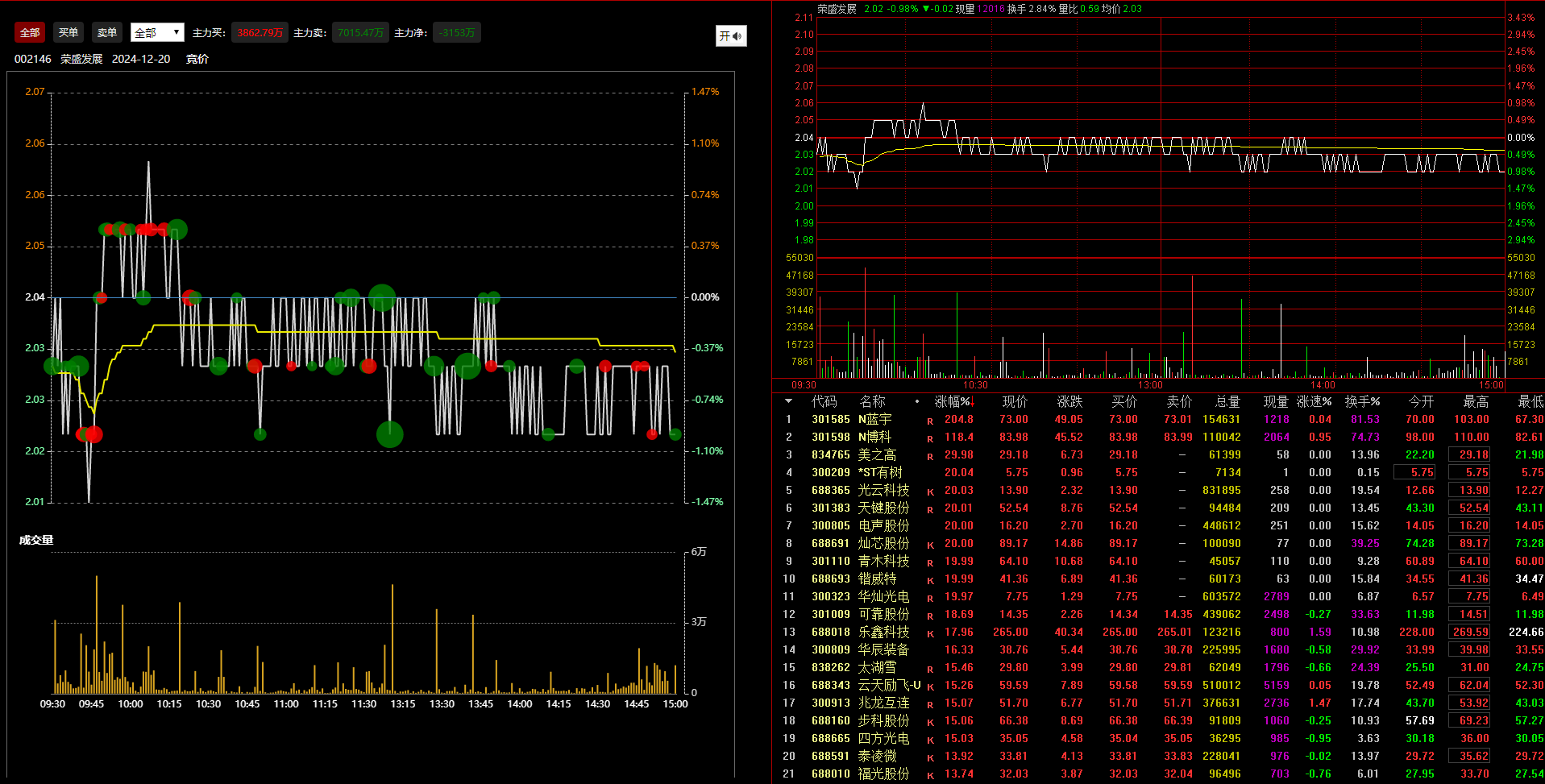Select stock row 301585 N蓝宇

tap(1158, 419)
